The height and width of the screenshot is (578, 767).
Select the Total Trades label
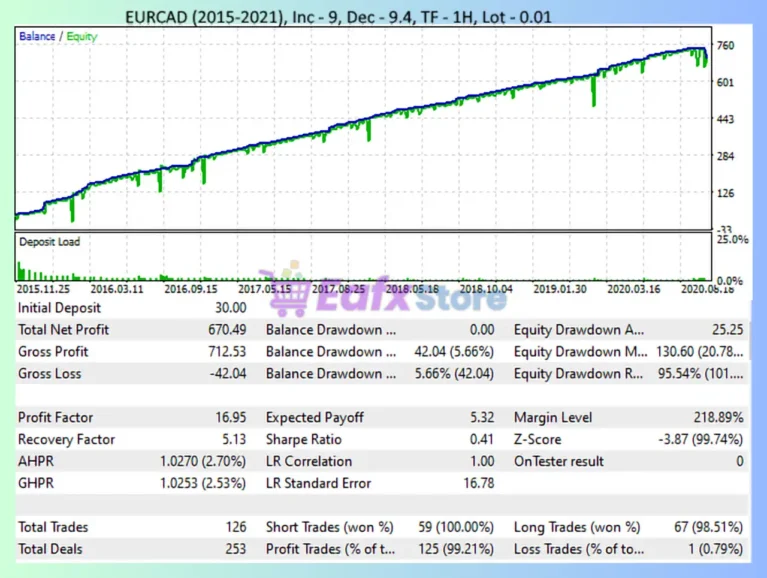pyautogui.click(x=53, y=527)
